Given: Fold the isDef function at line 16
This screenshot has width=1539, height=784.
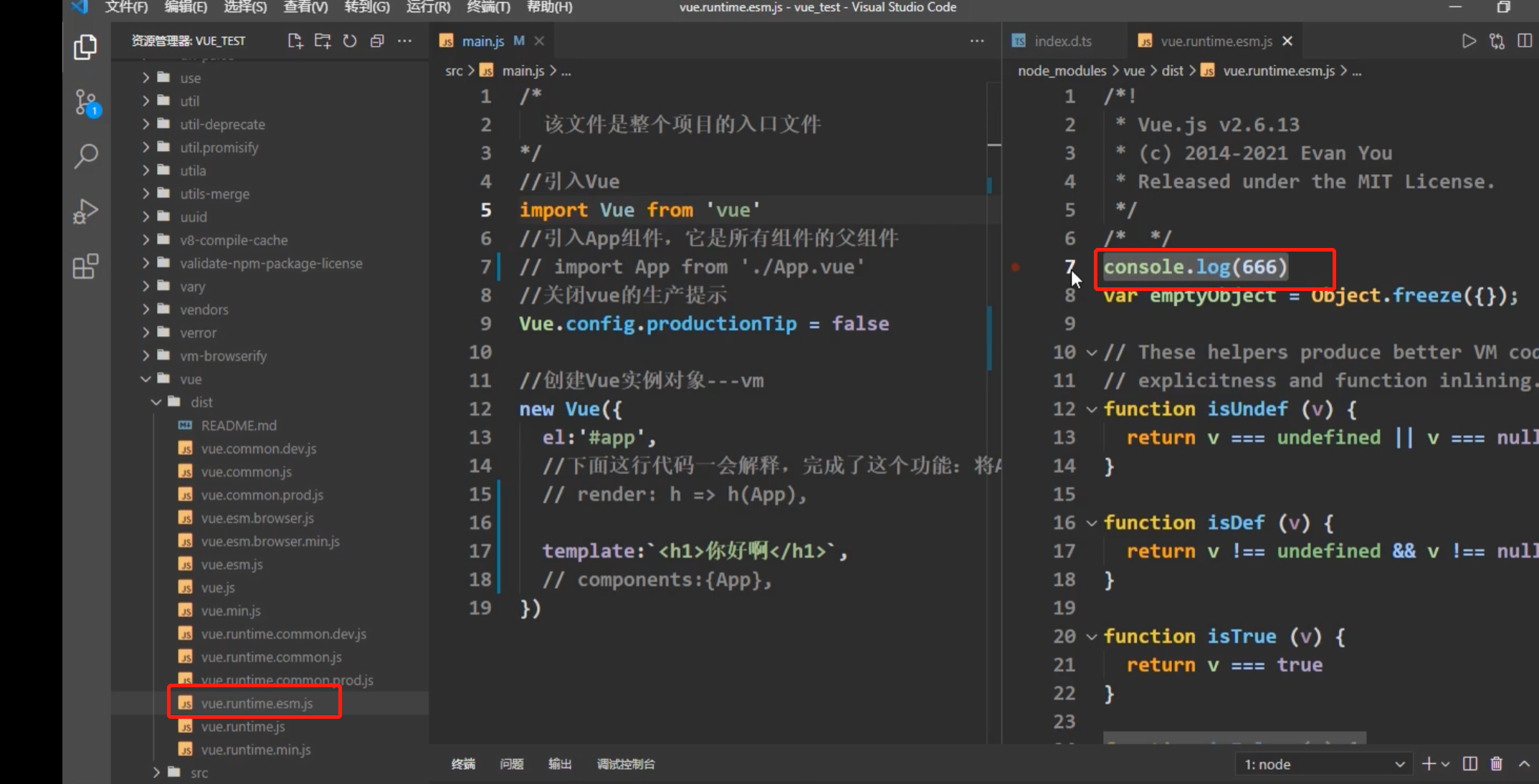Looking at the screenshot, I should pyautogui.click(x=1092, y=523).
